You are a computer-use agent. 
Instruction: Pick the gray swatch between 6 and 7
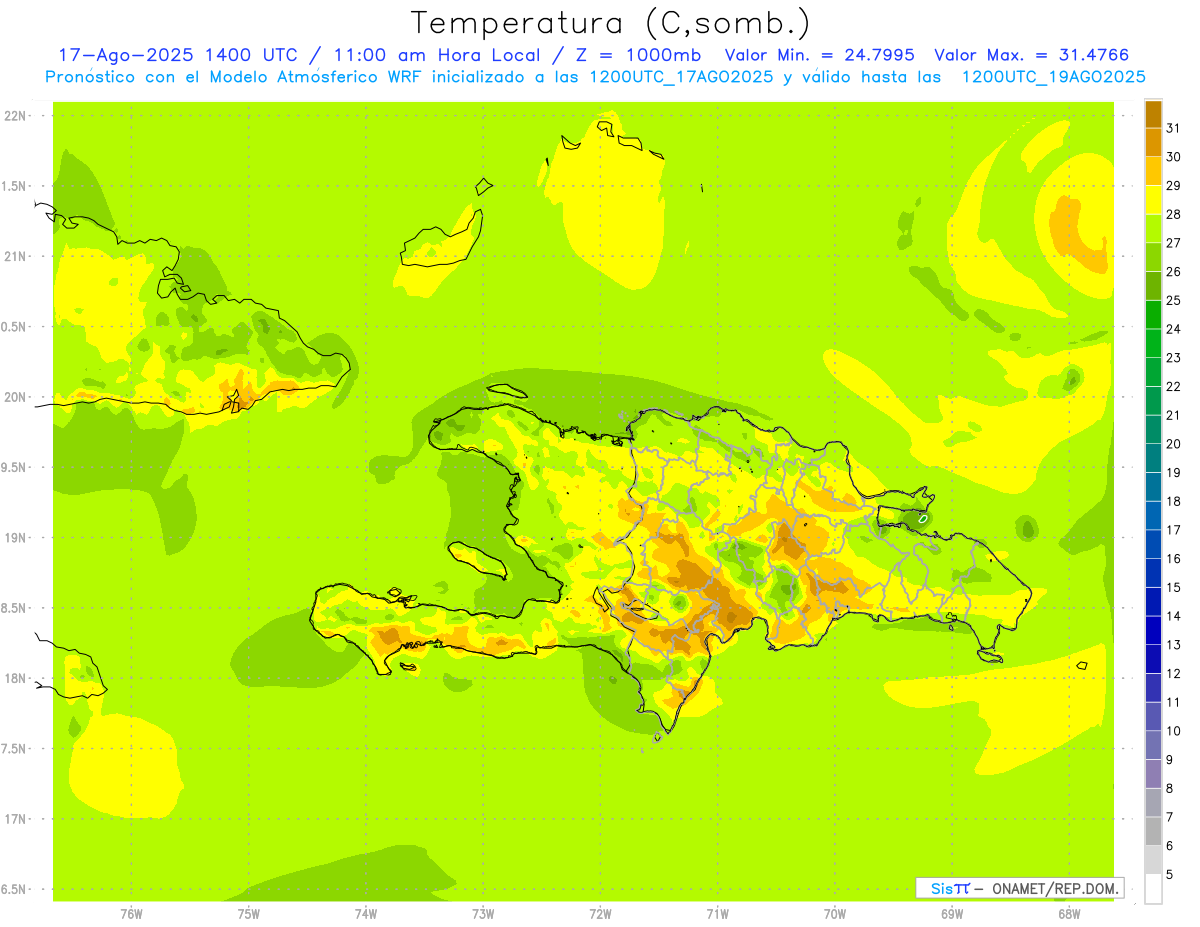1153,831
